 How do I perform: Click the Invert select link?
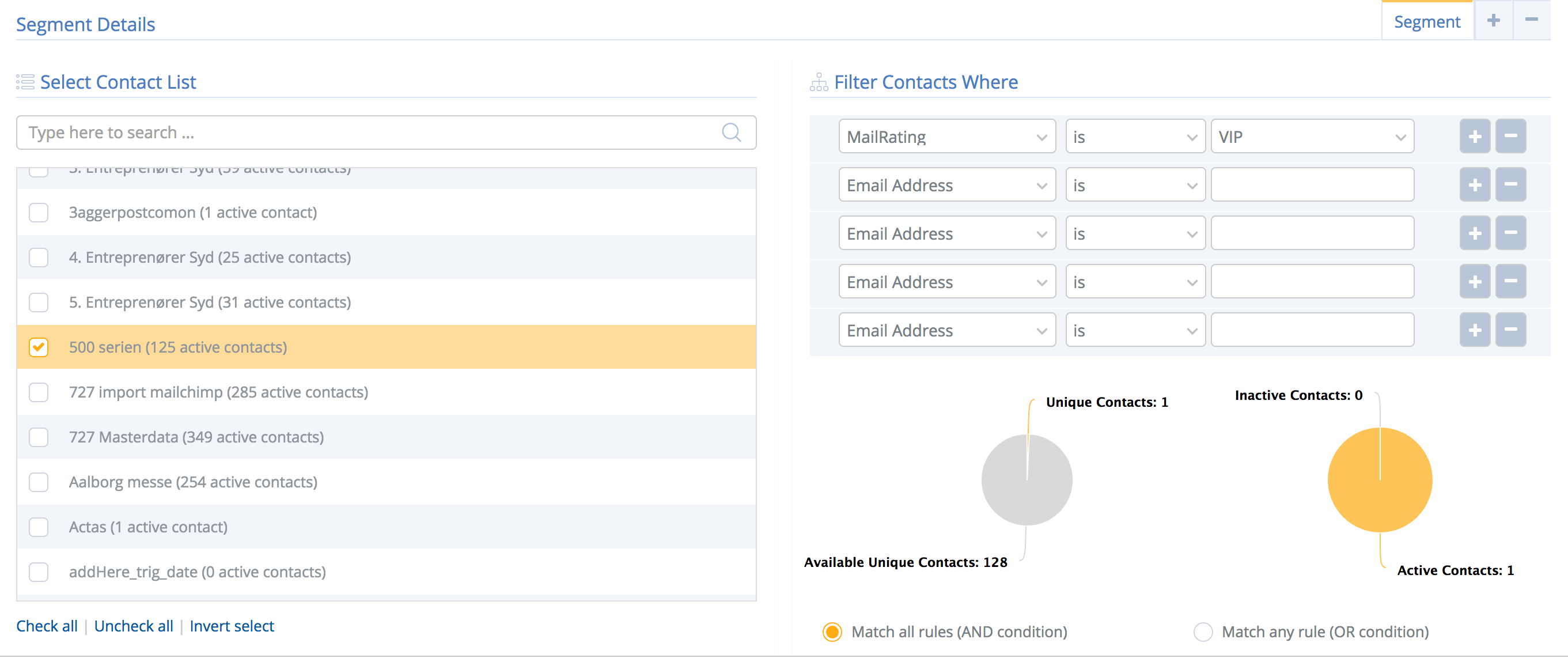pyautogui.click(x=232, y=626)
